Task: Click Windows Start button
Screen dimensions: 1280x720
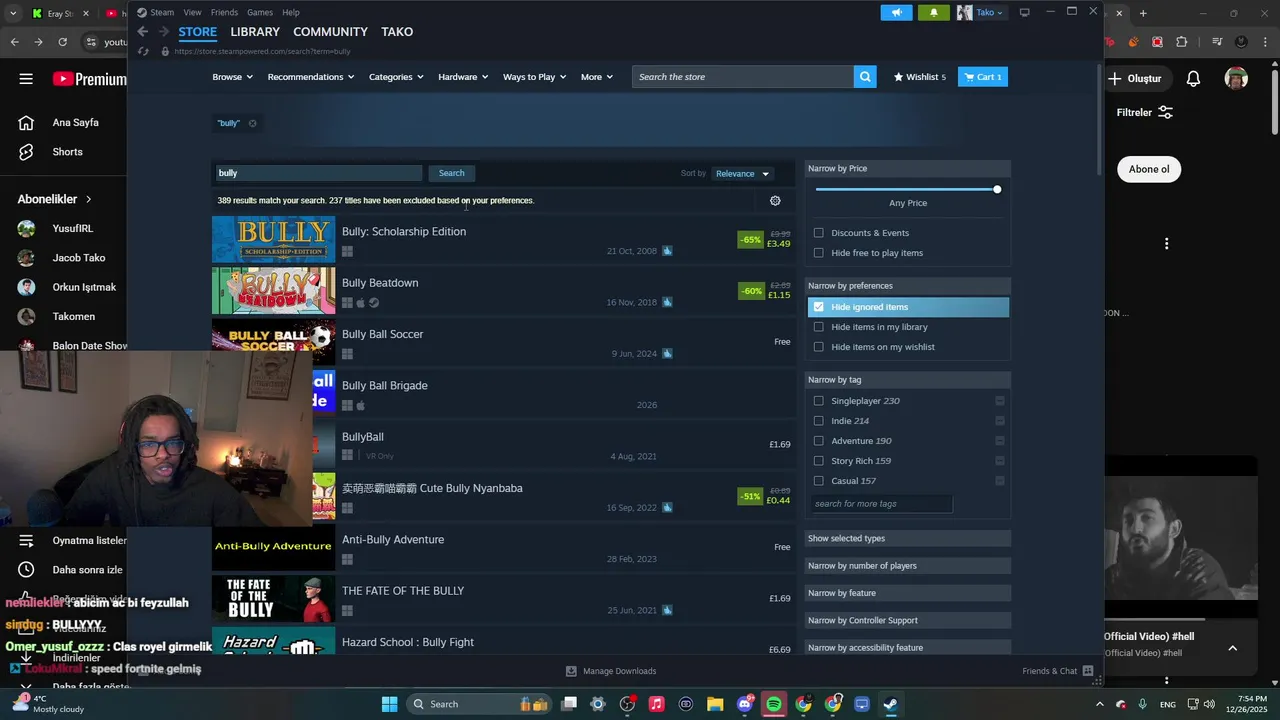Action: (389, 704)
